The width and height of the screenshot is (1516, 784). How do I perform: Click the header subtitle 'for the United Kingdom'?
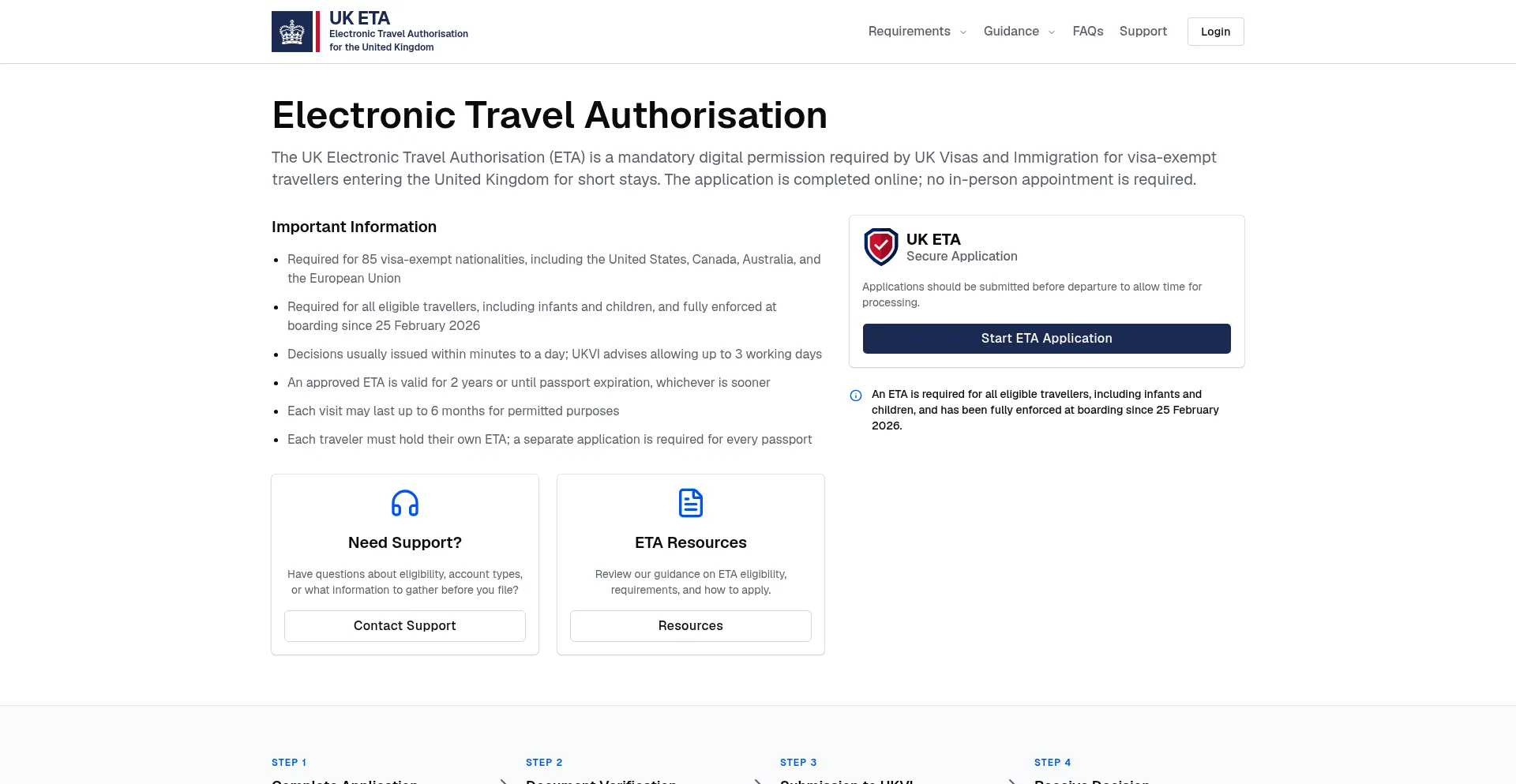click(381, 47)
